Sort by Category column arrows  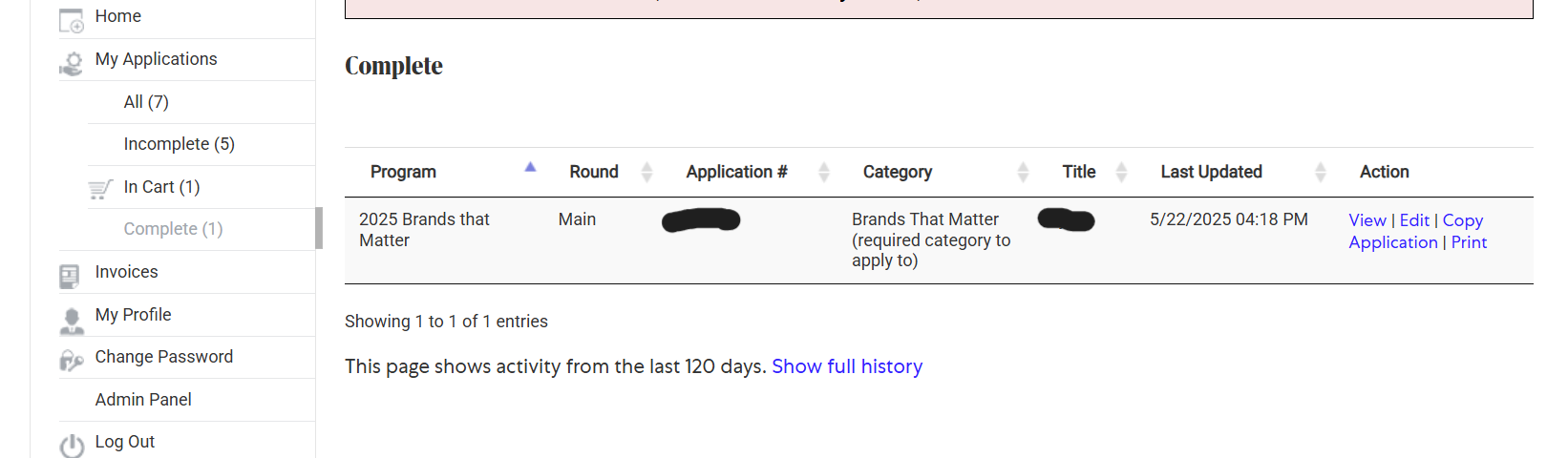point(1023,172)
